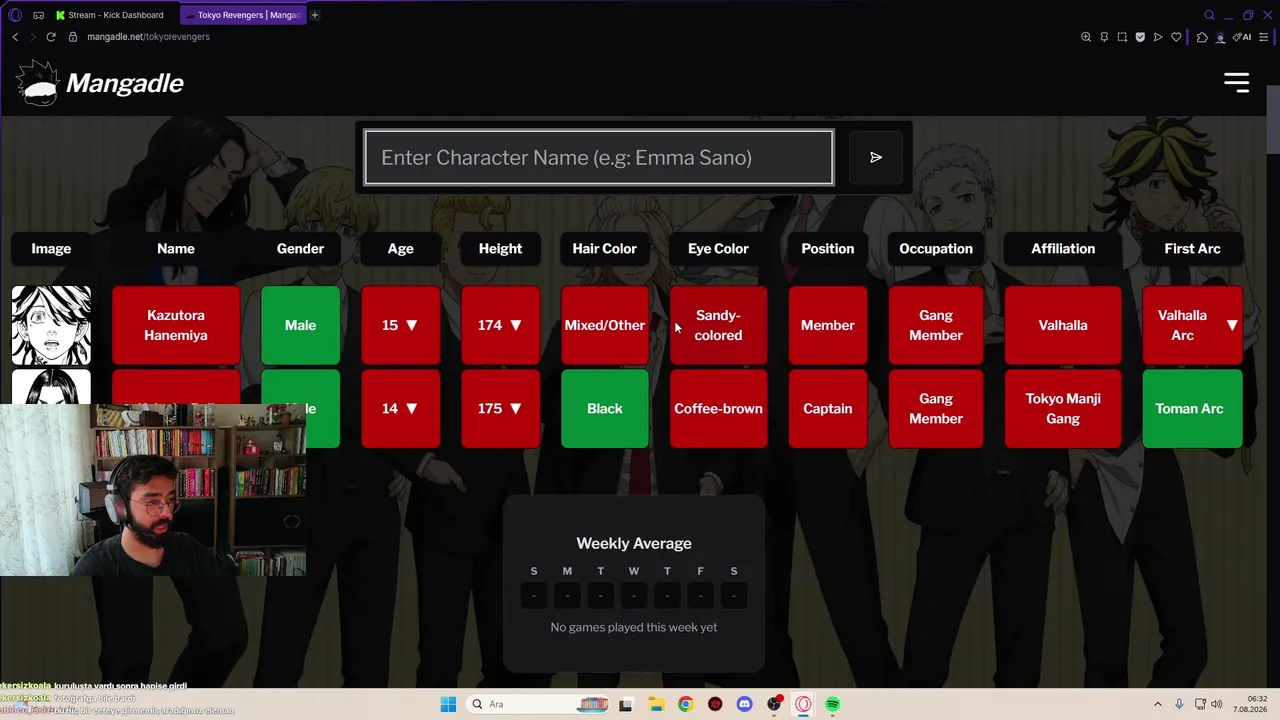Click the Captain position cell

(x=827, y=408)
